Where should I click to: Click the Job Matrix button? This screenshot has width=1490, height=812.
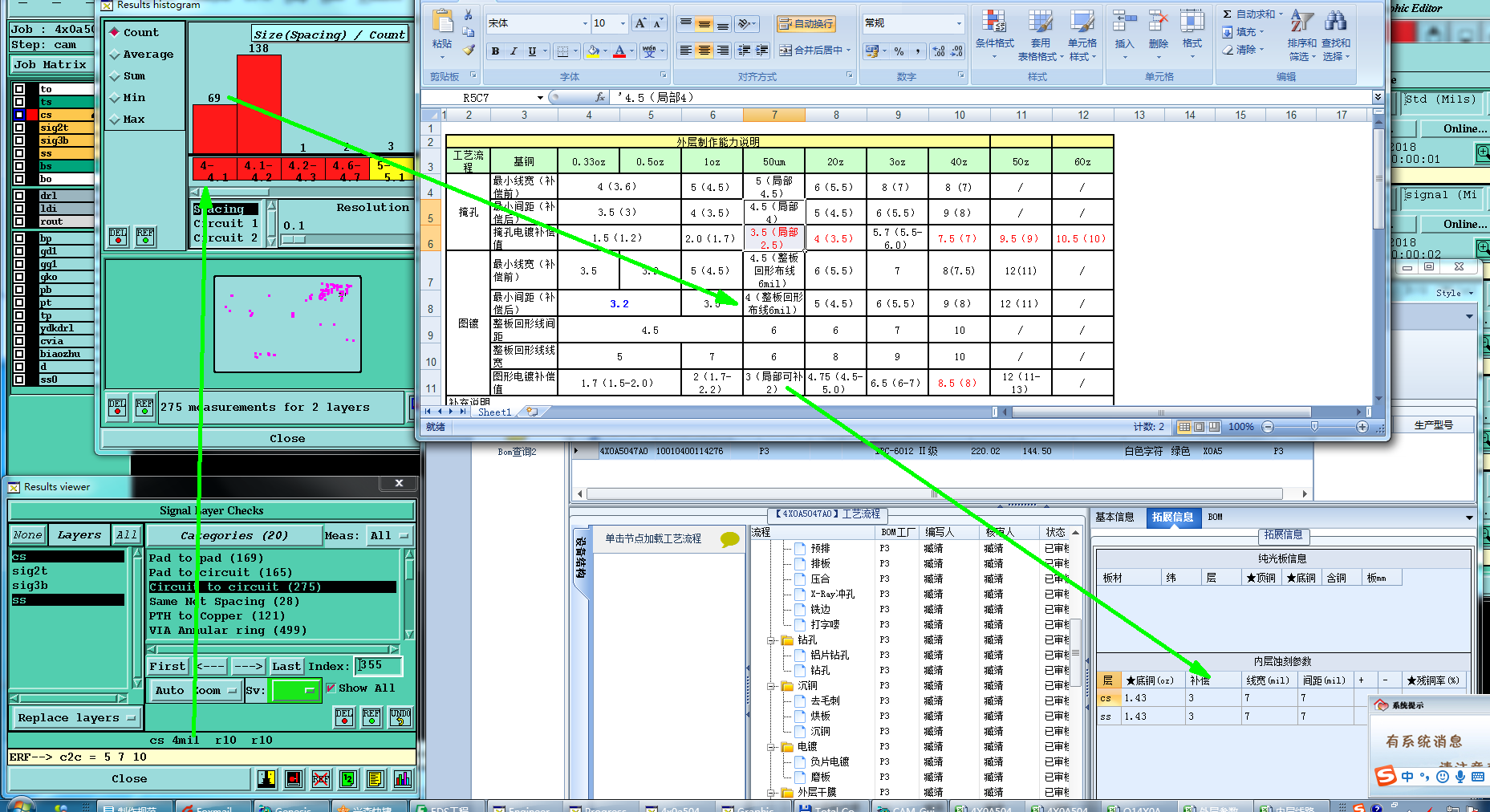click(50, 64)
